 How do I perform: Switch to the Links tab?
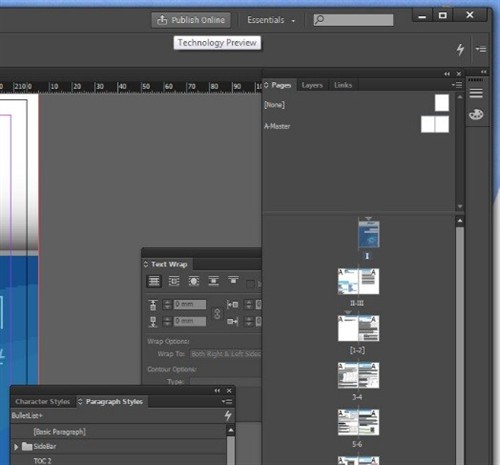coord(343,85)
